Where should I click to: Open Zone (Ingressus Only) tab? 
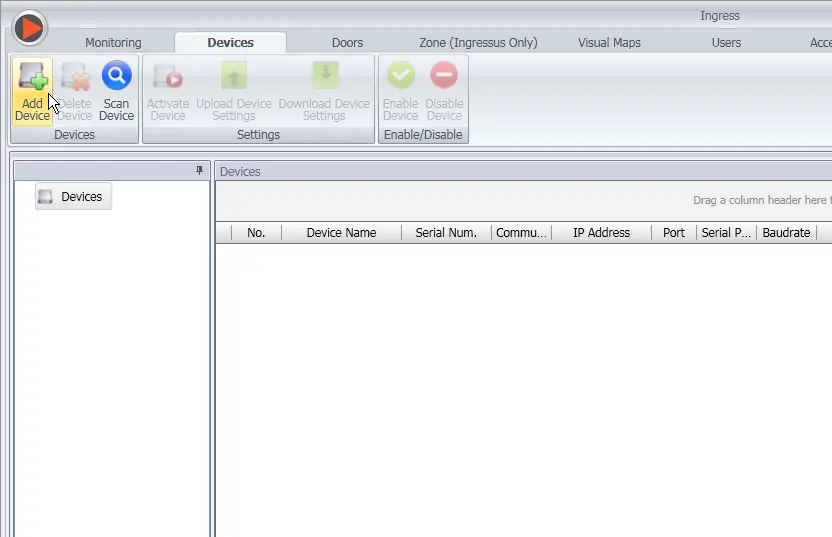click(478, 42)
